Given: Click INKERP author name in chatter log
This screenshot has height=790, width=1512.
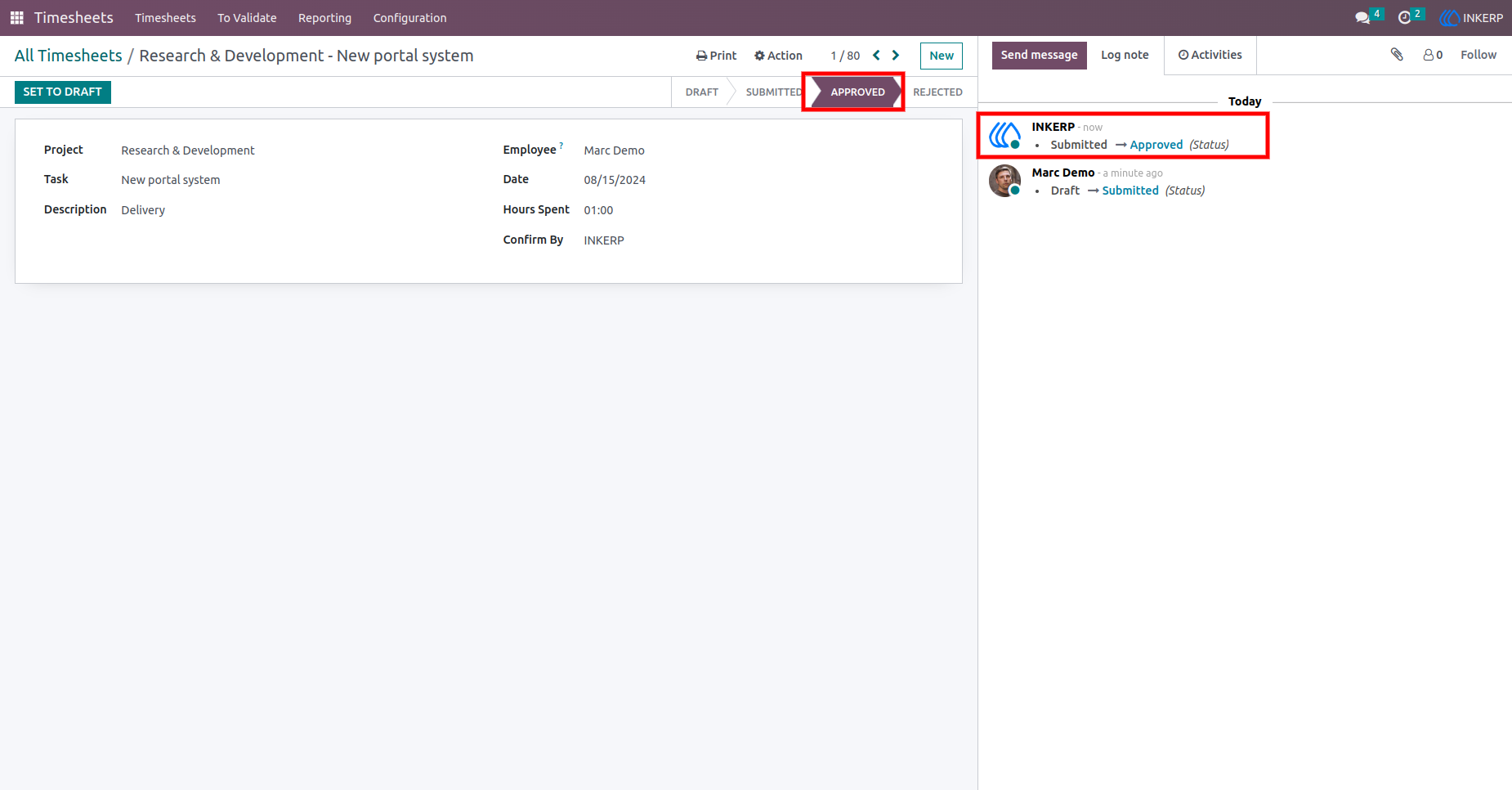Looking at the screenshot, I should [x=1053, y=127].
